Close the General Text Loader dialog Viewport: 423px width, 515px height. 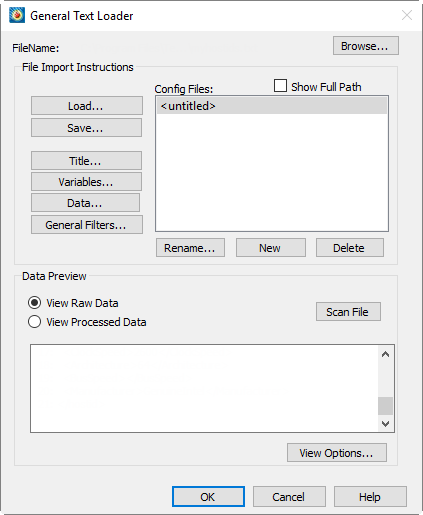pos(407,15)
